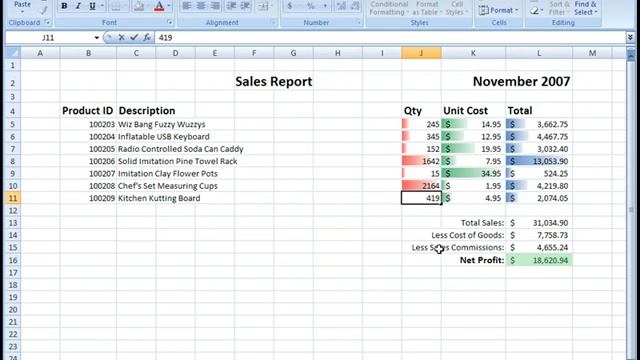The height and width of the screenshot is (360, 640).
Task: Open the Underline style dropdown arrow
Action: [102, 6]
